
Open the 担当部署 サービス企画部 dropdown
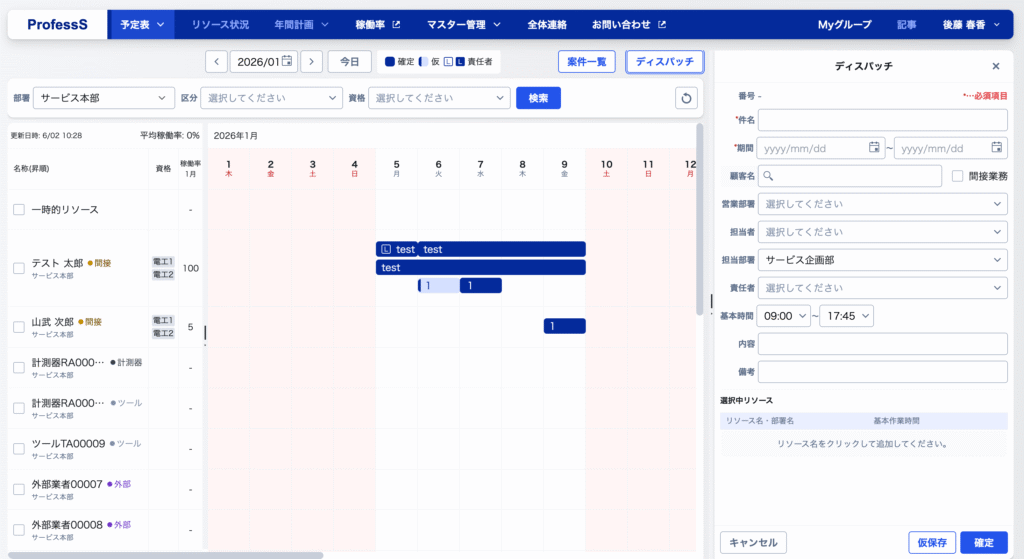[882, 260]
